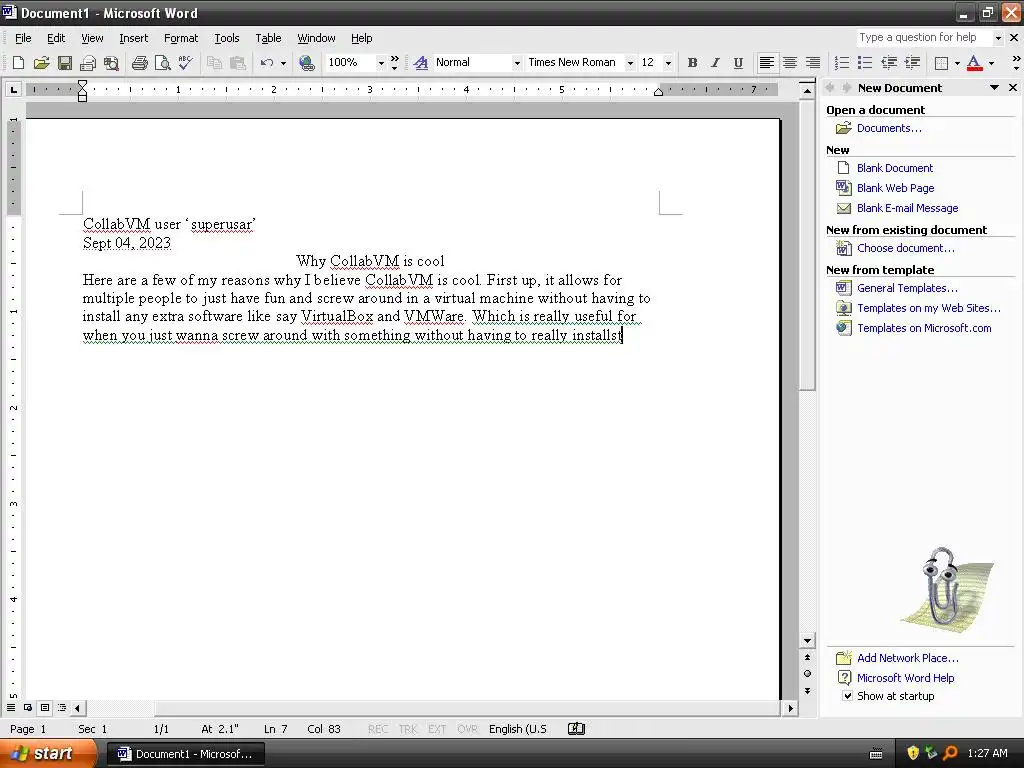Open the General Templates link
The image size is (1024, 768).
pyautogui.click(x=907, y=288)
